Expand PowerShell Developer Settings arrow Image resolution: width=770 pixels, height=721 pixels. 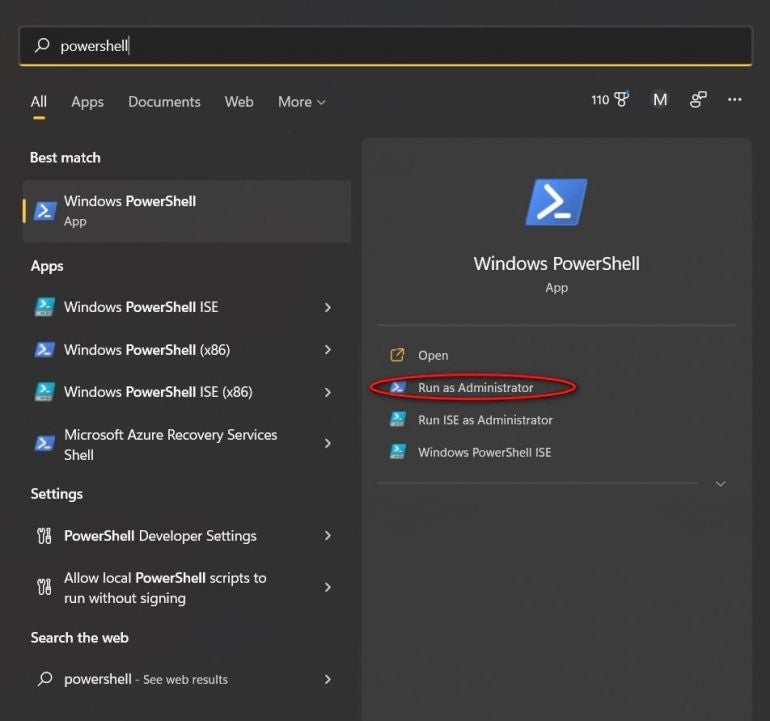[328, 536]
